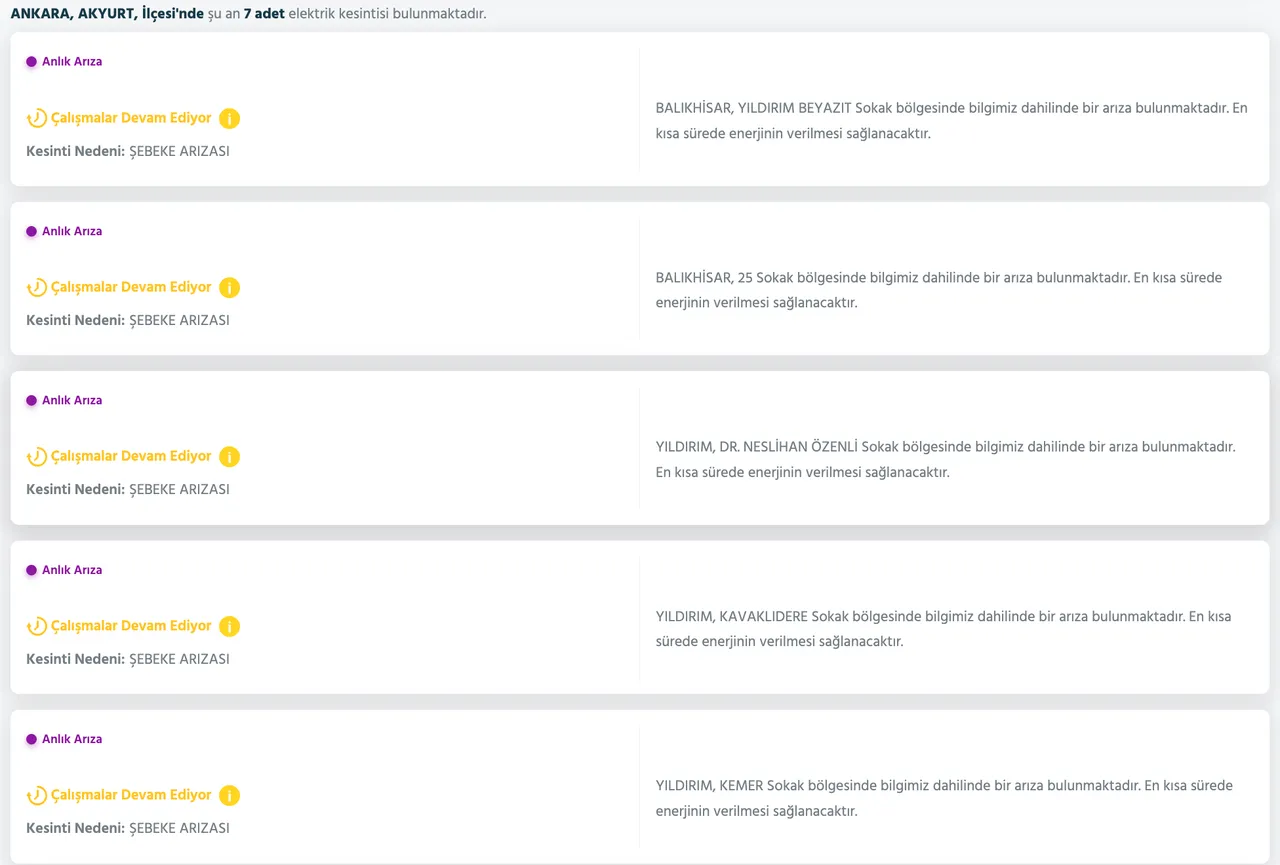Click clock icon in YILDIRIM BEYAZIT Sokak card
Image resolution: width=1280 pixels, height=865 pixels.
(x=36, y=119)
